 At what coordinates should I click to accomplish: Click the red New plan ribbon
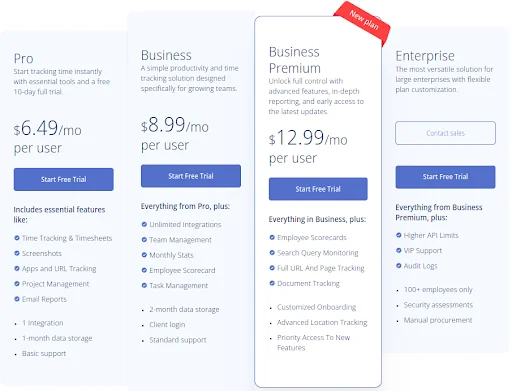(363, 23)
